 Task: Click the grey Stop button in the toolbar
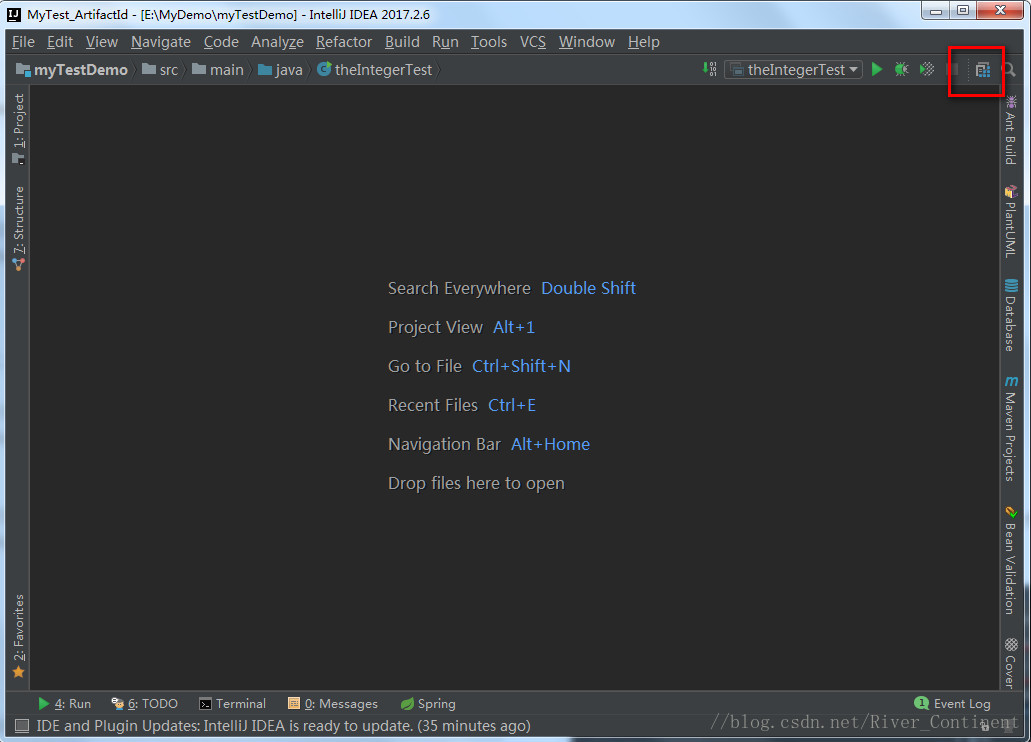(x=952, y=69)
